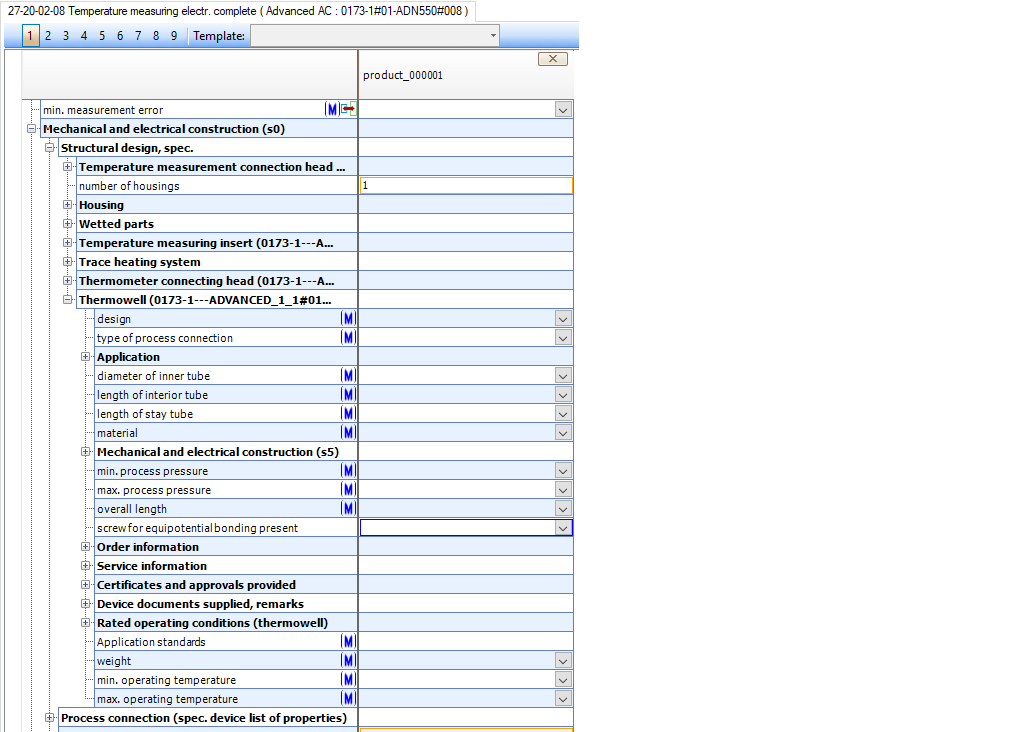Collapse the Thermowell tree node
This screenshot has width=1016, height=732.
pos(68,300)
